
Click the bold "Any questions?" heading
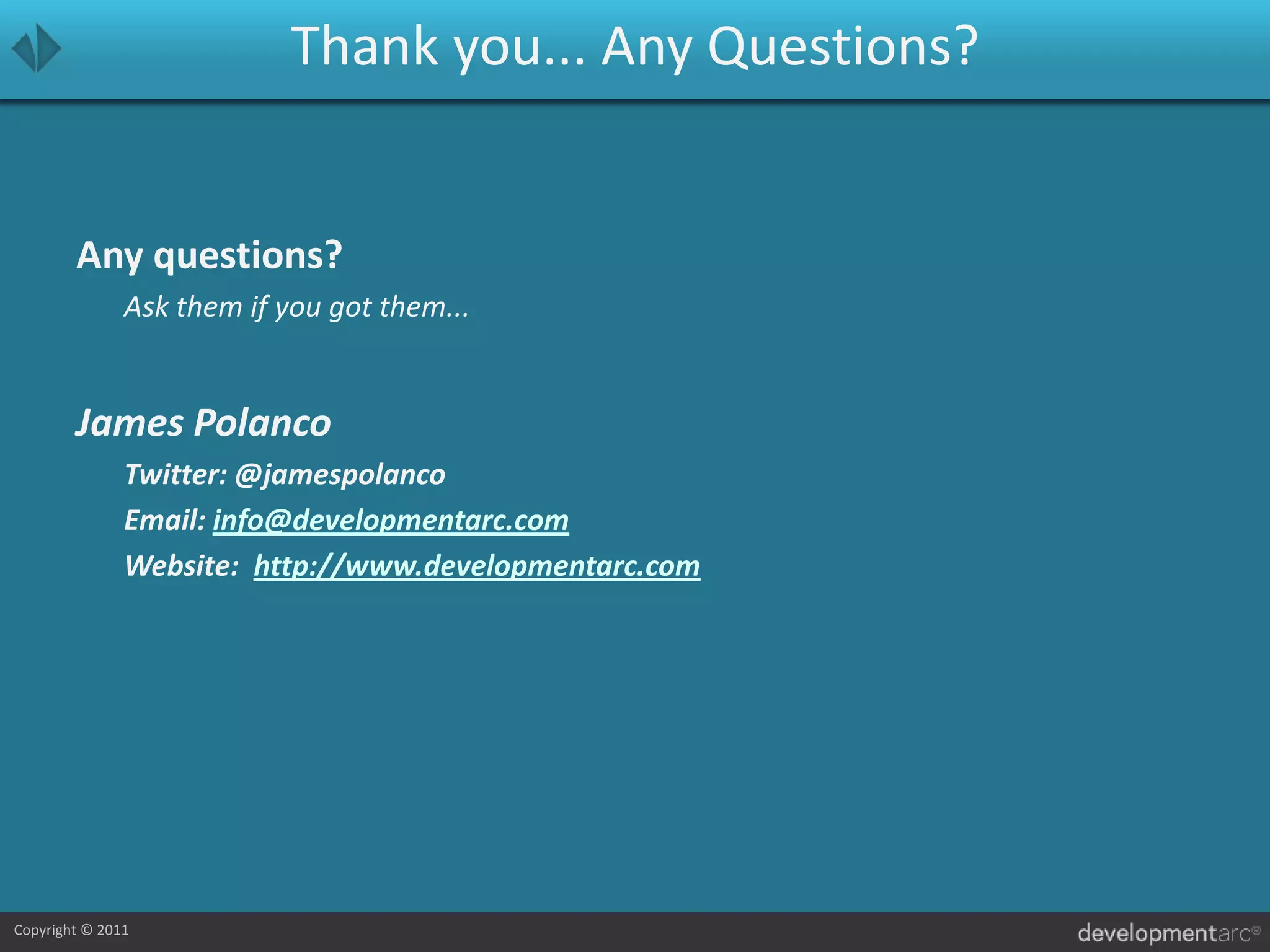point(209,255)
